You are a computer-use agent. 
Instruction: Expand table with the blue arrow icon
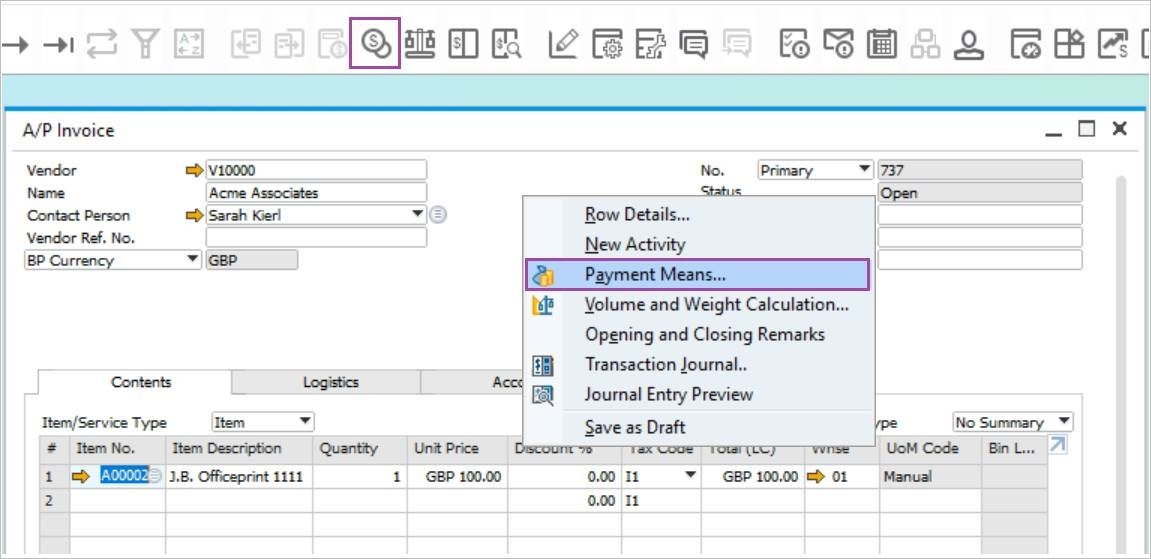pos(1058,445)
